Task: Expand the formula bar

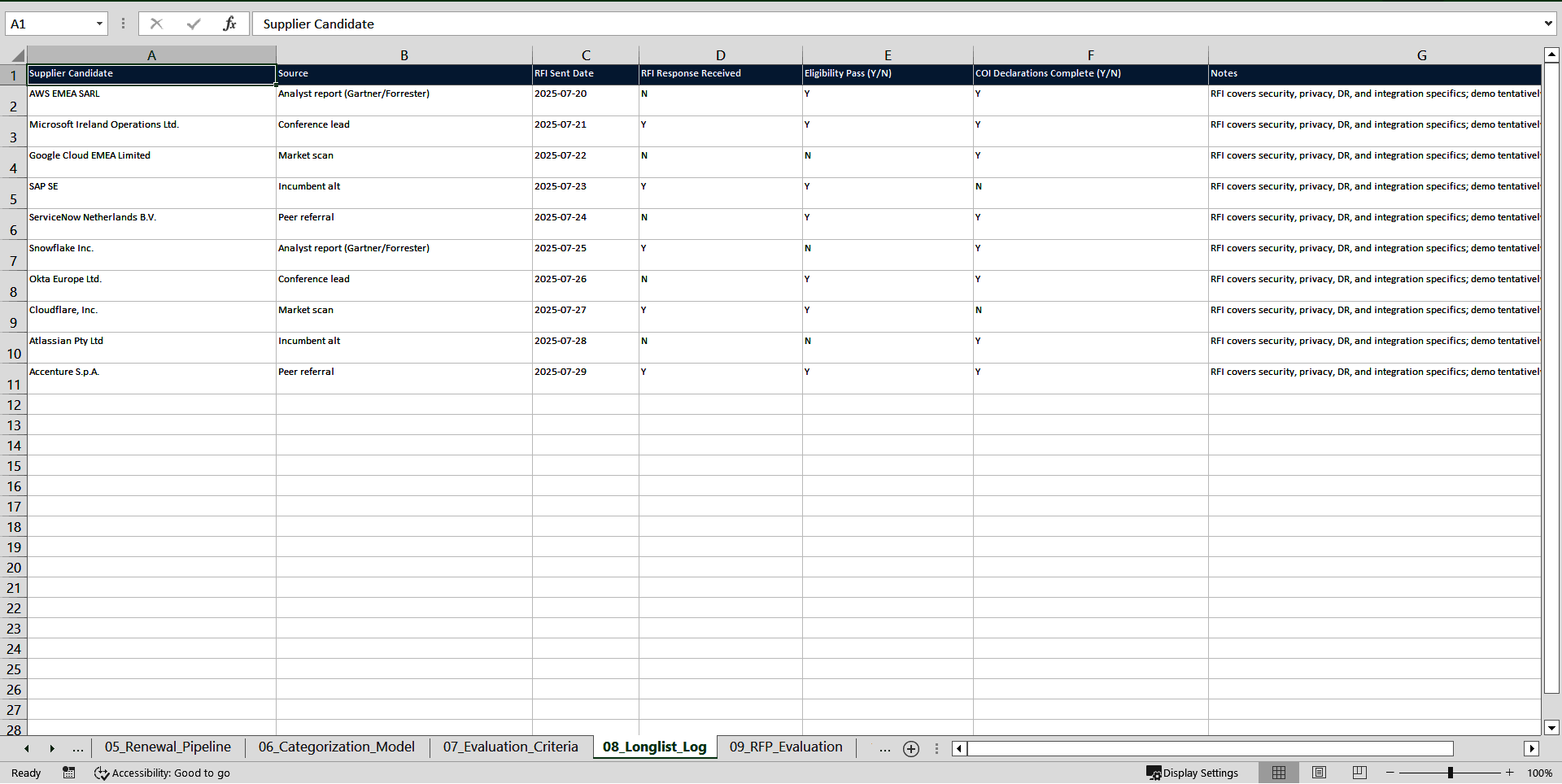Action: [x=1548, y=24]
